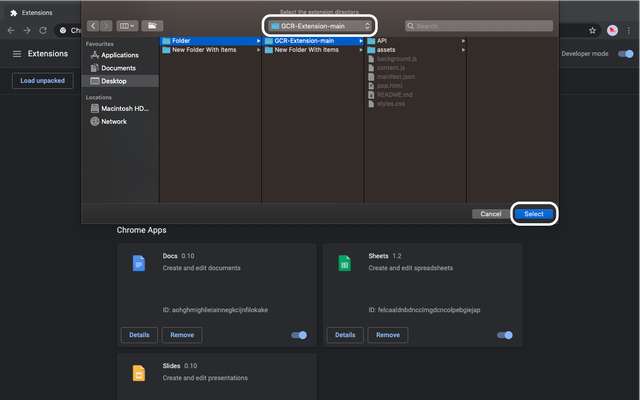640x400 pixels.
Task: Remove the Docs app
Action: (182, 335)
